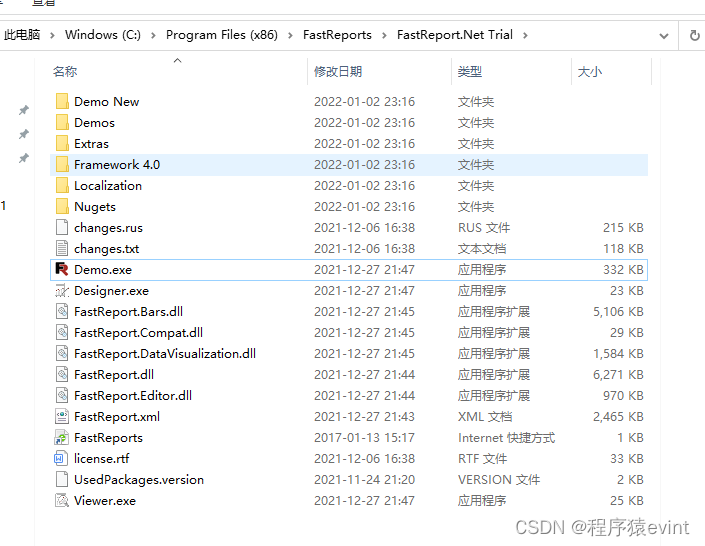Jump to the FastReports breadcrumb folder
705x546 pixels.
click(x=337, y=35)
